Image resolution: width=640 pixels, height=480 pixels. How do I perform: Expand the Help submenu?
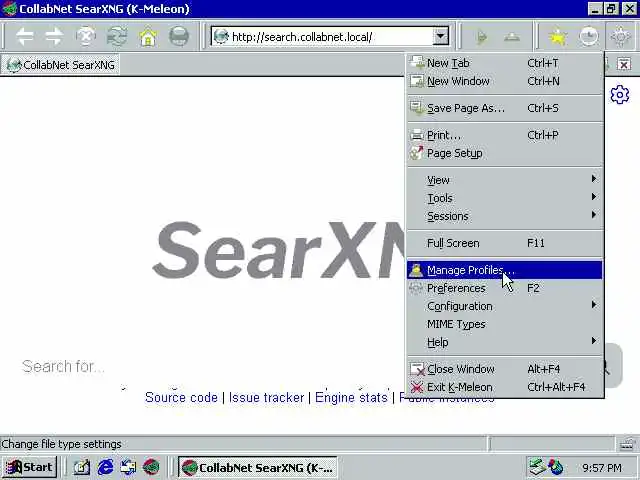coord(505,342)
